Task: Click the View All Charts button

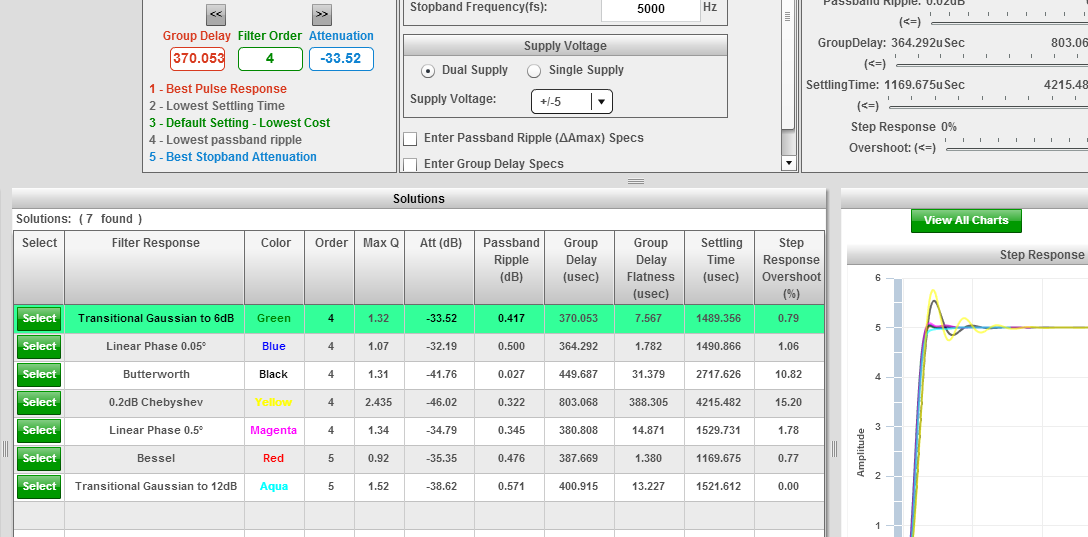Action: [965, 220]
